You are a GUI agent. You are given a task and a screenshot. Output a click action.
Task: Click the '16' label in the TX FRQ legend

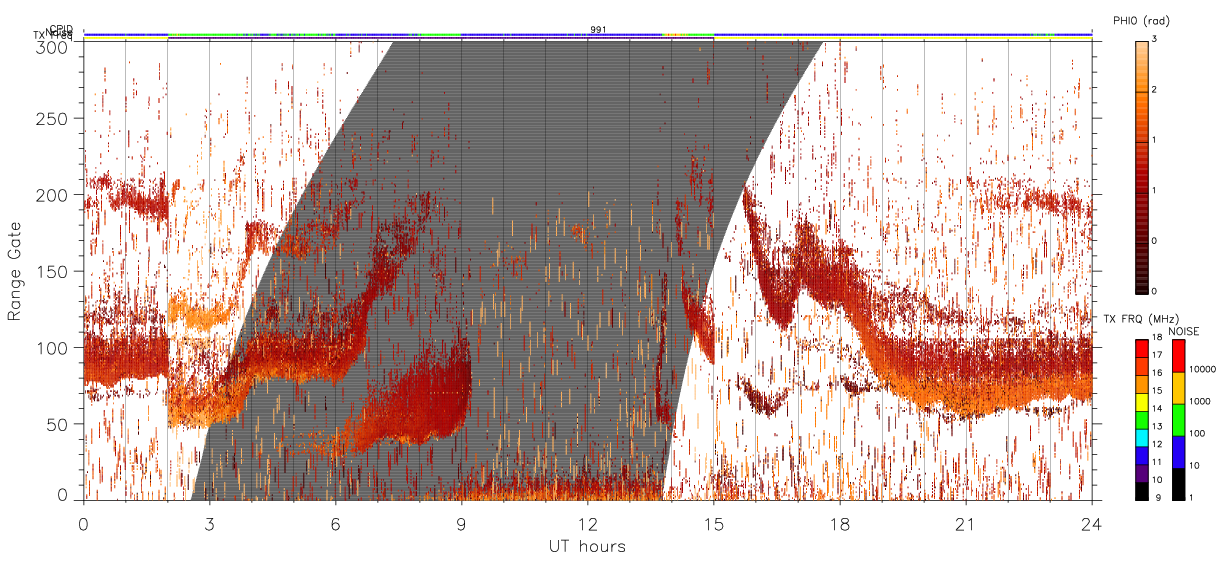1156,373
